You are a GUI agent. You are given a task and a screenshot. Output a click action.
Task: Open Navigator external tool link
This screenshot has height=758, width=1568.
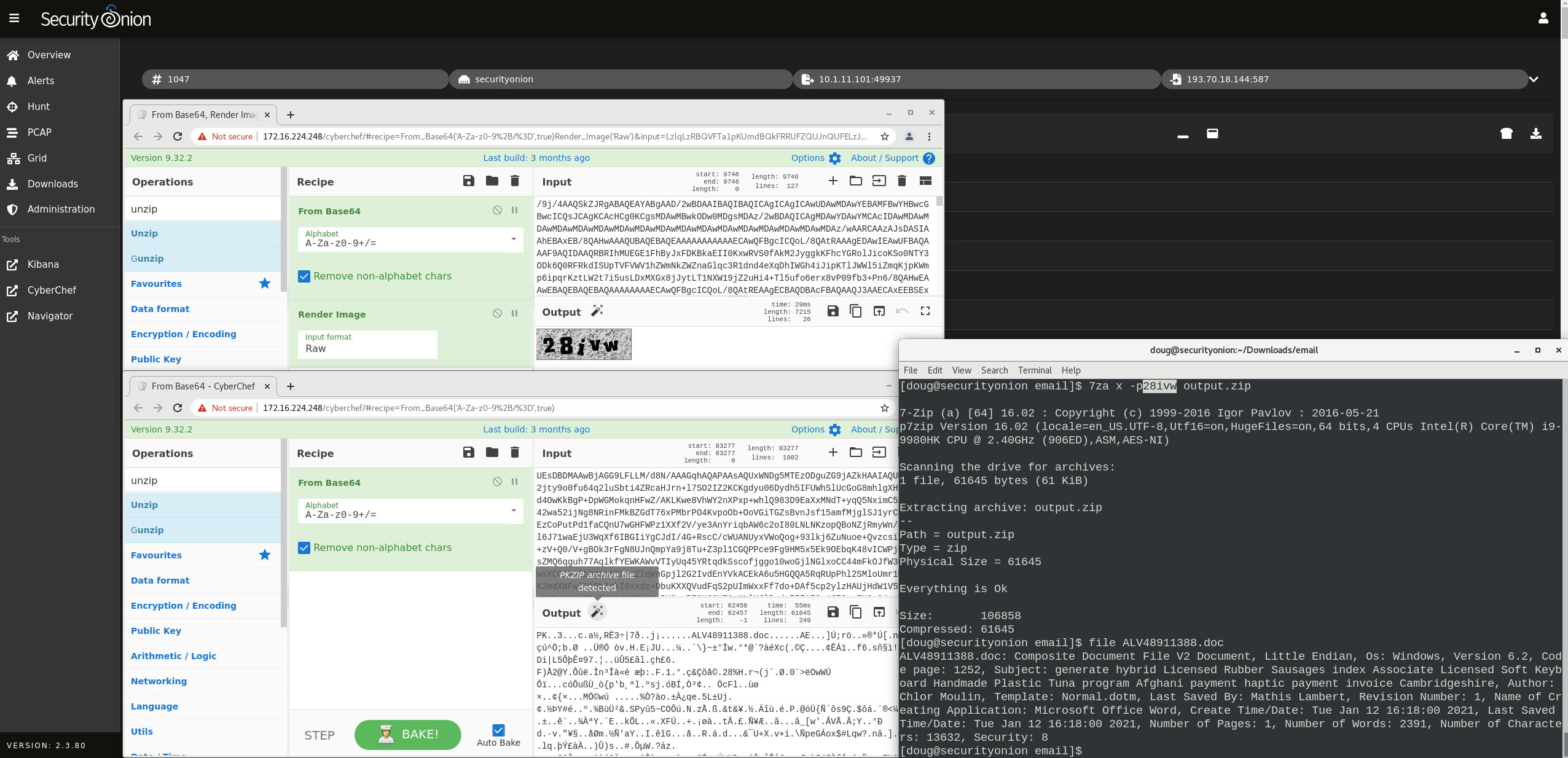click(60, 316)
